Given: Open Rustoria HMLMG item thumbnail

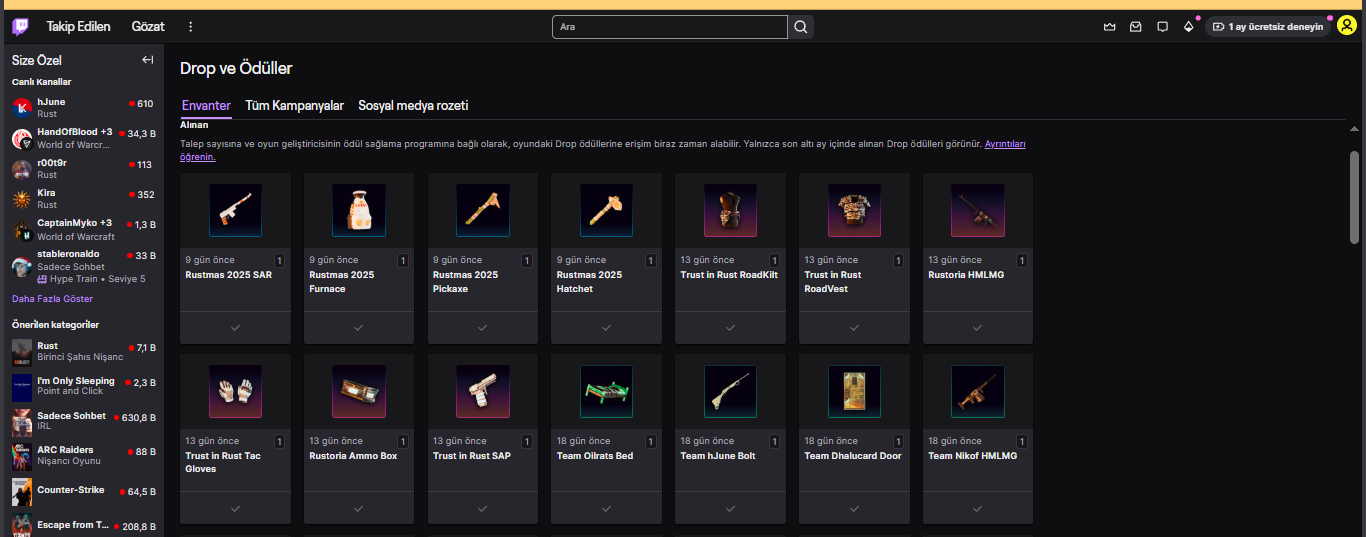Looking at the screenshot, I should tap(978, 210).
